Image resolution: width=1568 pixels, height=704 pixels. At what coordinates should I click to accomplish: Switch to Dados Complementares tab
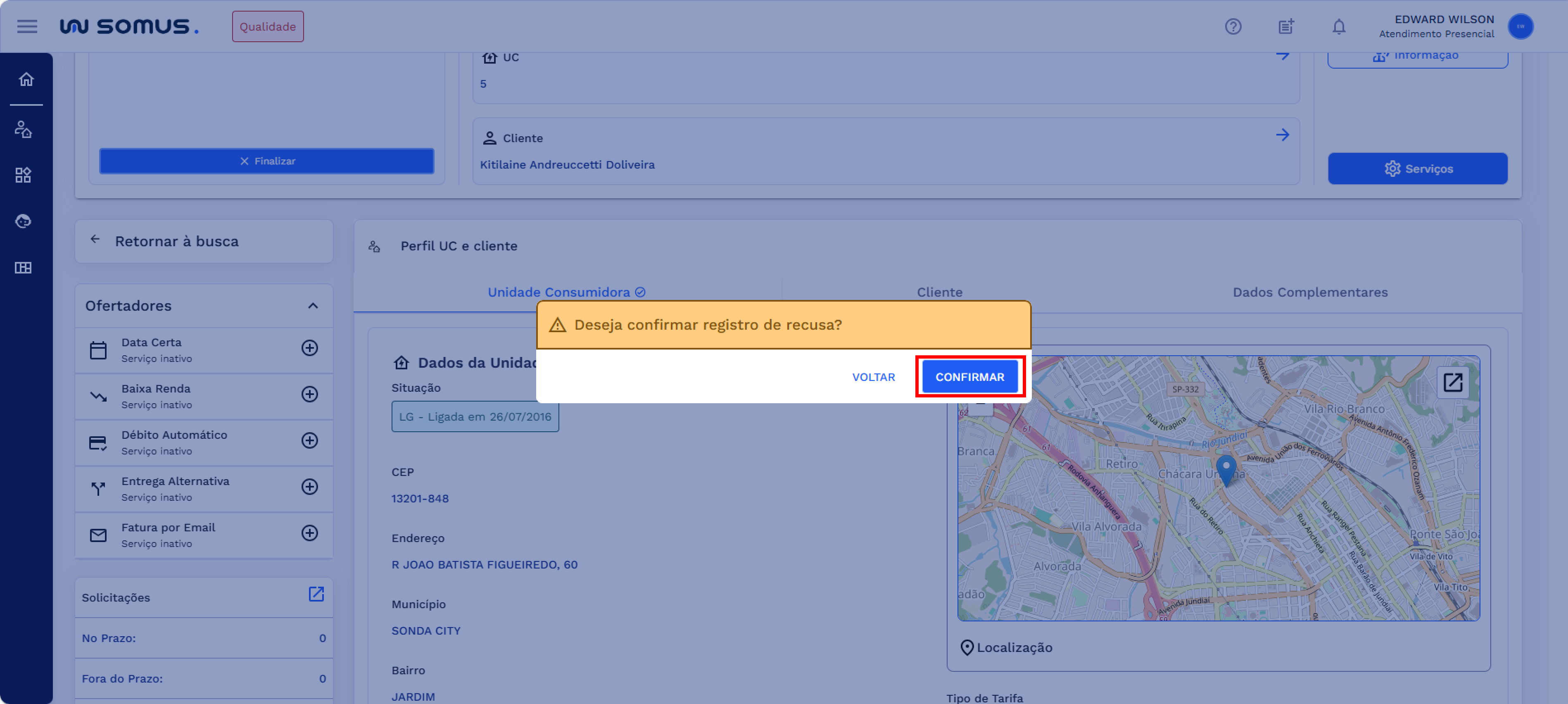pyautogui.click(x=1310, y=293)
